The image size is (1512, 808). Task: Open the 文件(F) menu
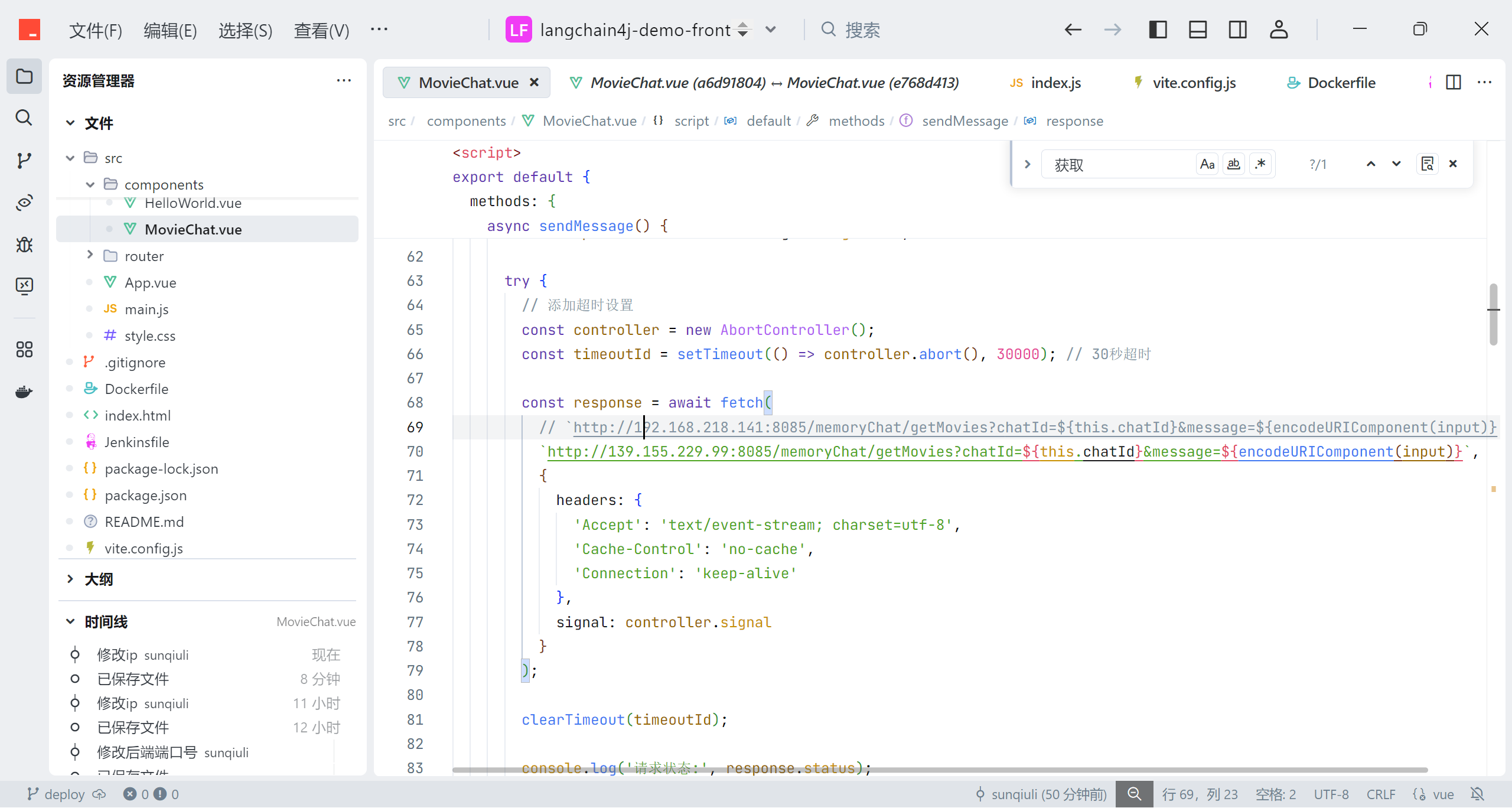96,30
